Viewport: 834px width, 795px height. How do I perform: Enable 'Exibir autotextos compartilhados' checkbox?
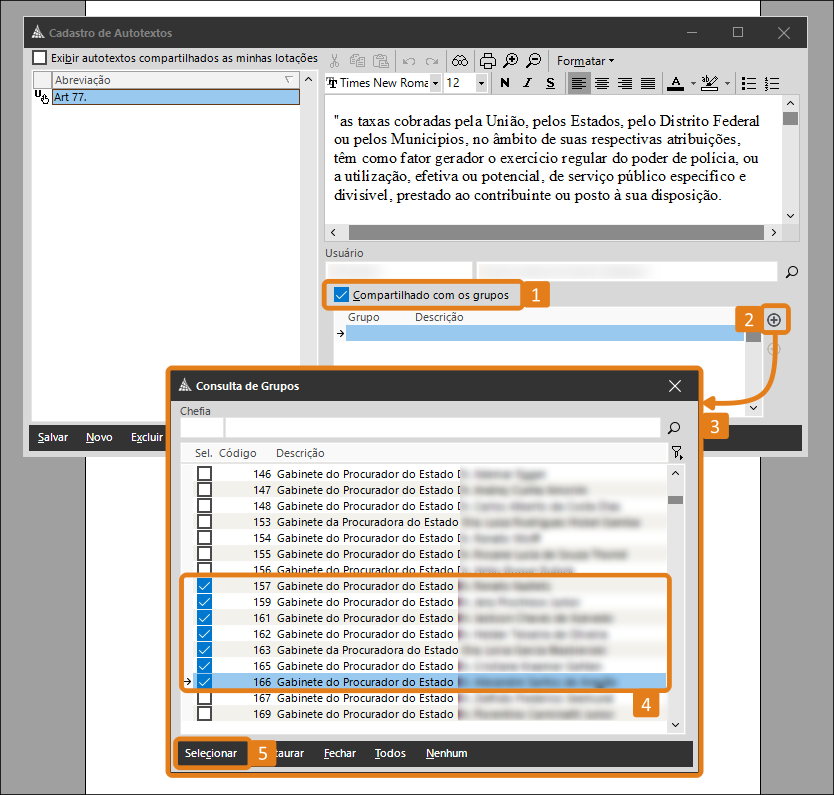click(40, 58)
